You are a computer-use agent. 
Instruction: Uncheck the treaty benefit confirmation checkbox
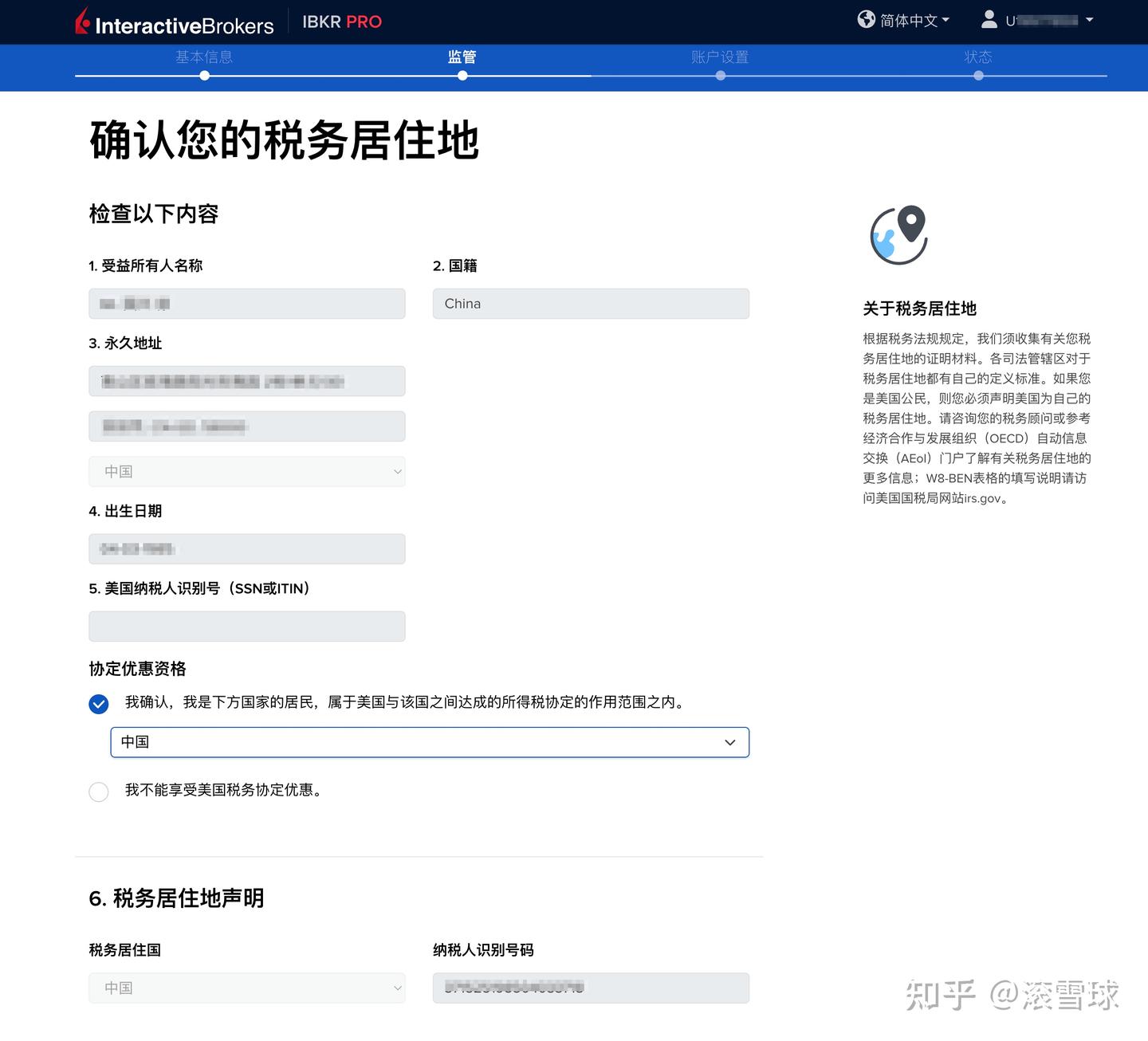click(x=99, y=704)
